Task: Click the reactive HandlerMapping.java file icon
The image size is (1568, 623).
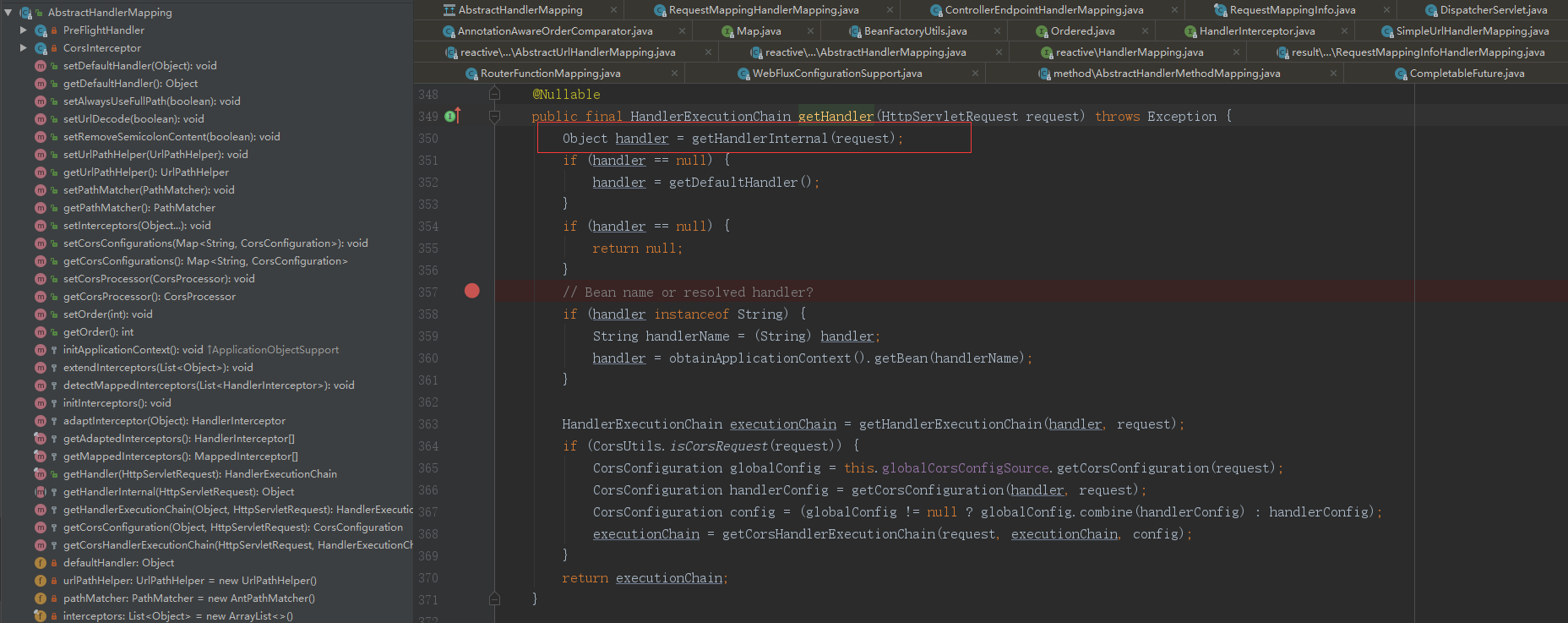Action: click(1047, 52)
